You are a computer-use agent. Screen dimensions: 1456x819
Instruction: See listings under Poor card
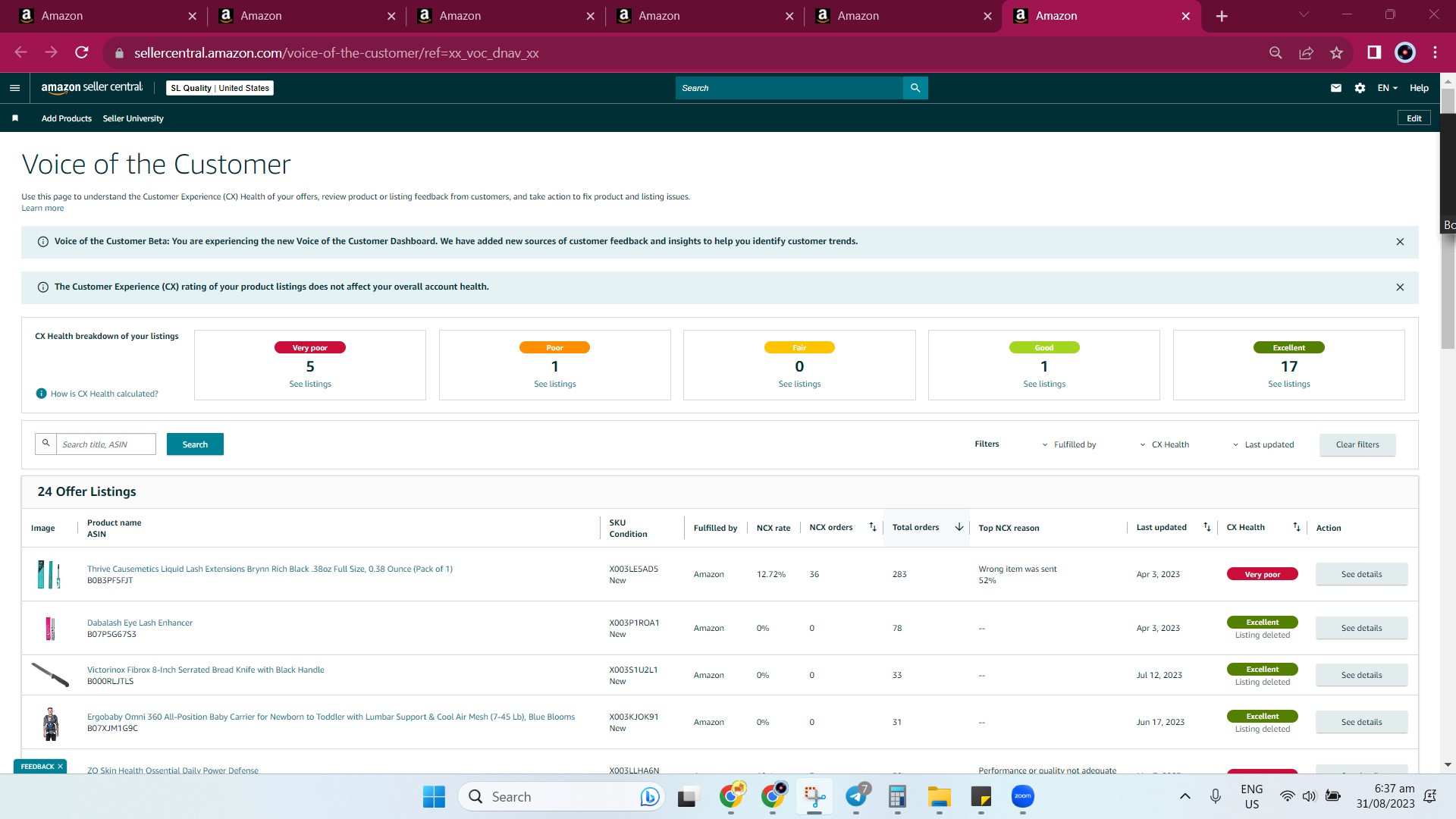pyautogui.click(x=555, y=384)
